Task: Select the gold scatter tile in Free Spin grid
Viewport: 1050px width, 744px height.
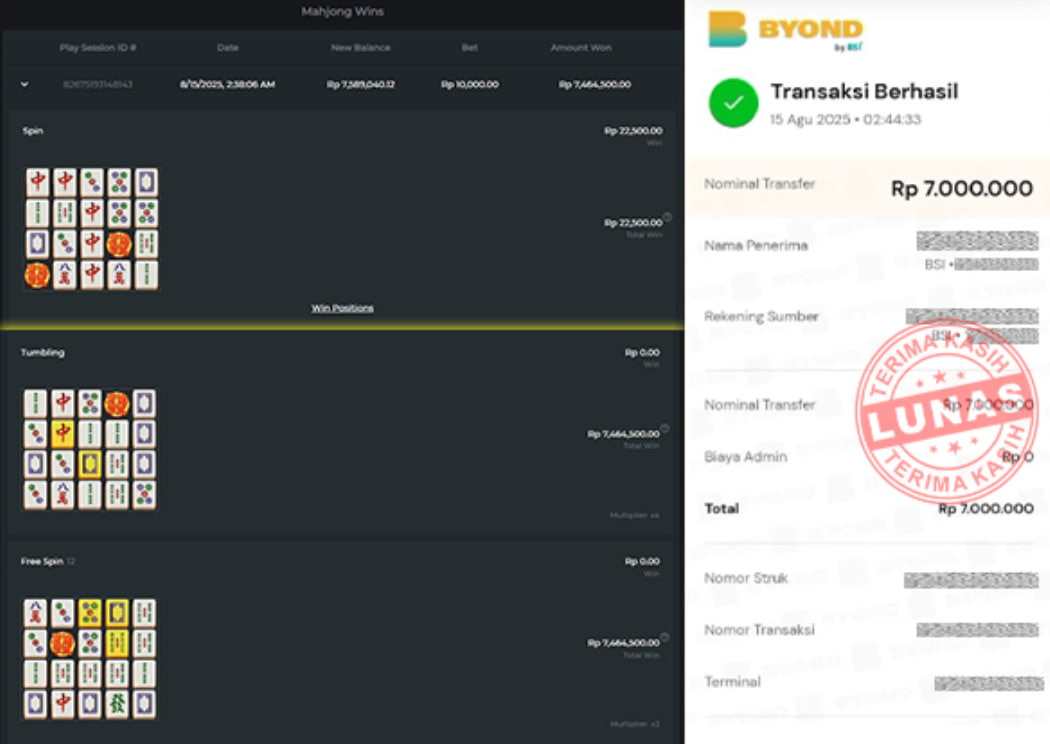Action: tap(62, 644)
